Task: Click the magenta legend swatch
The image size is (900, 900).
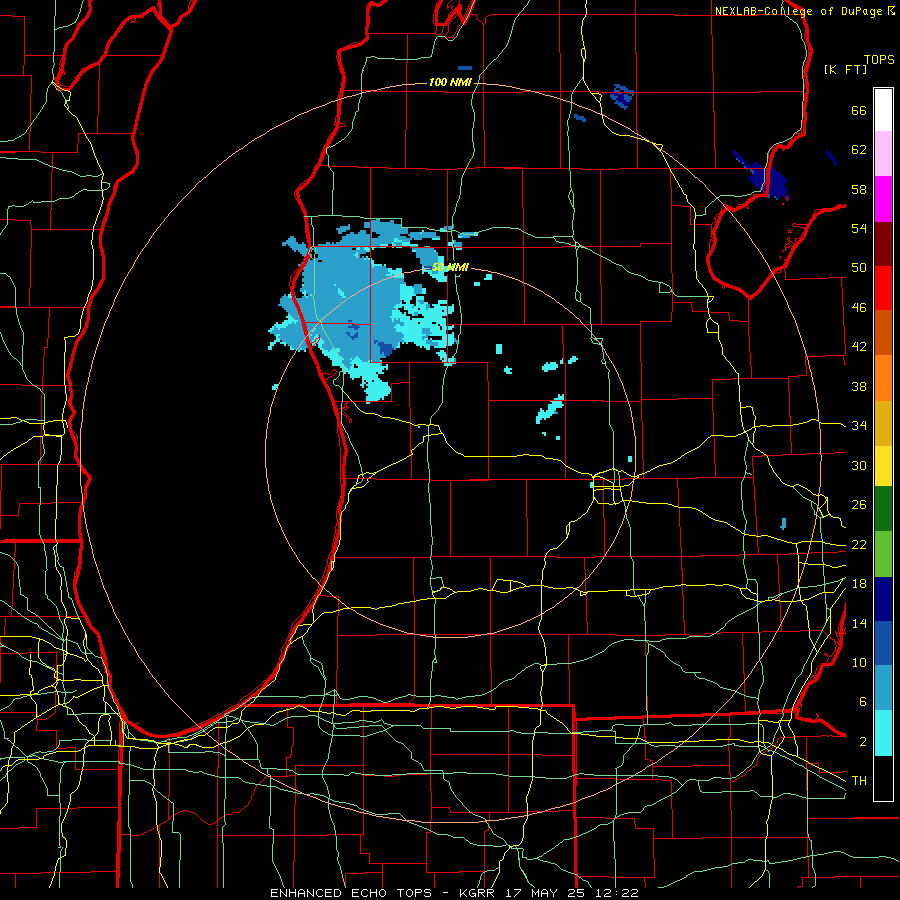Action: (883, 199)
